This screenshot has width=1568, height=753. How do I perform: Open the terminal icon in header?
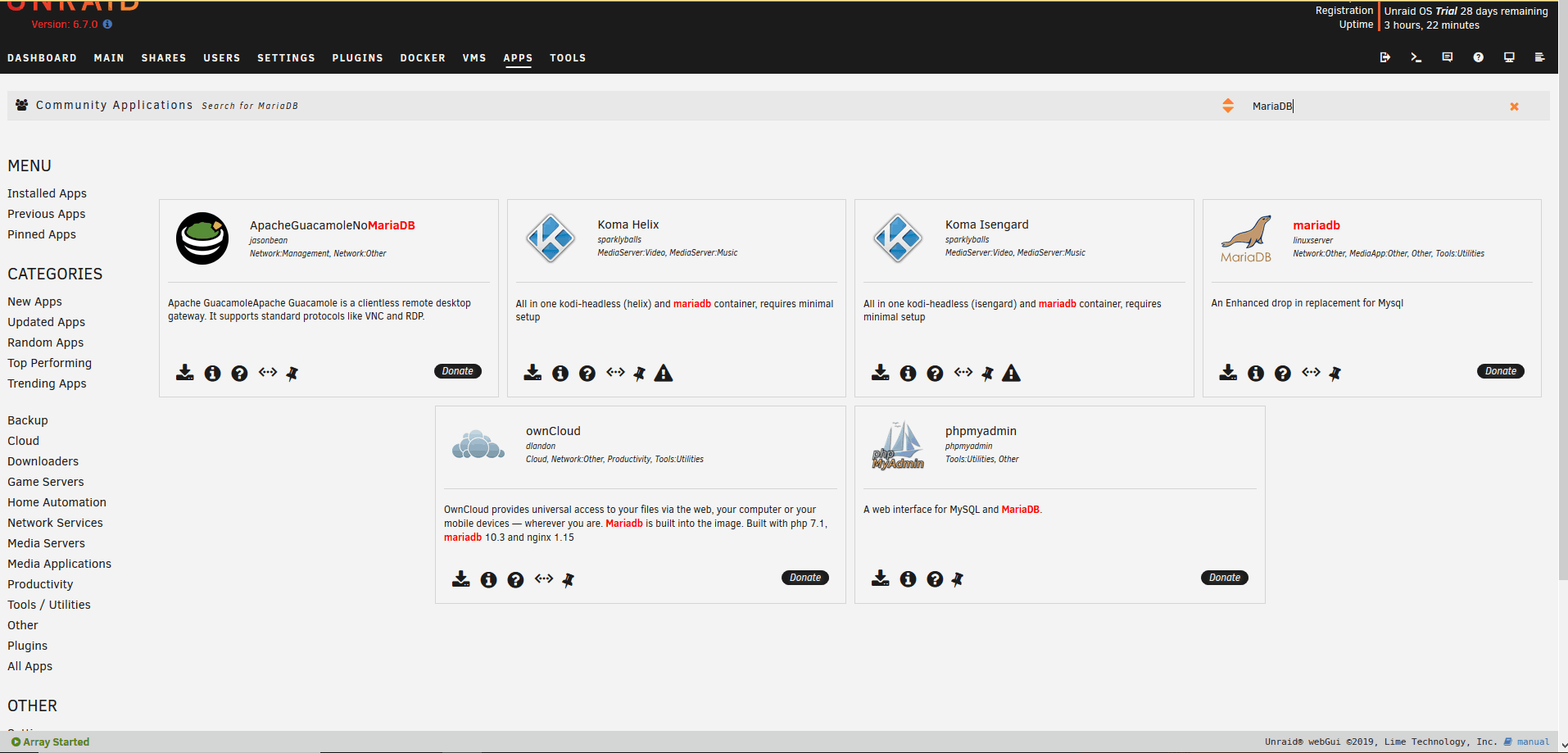[1416, 57]
